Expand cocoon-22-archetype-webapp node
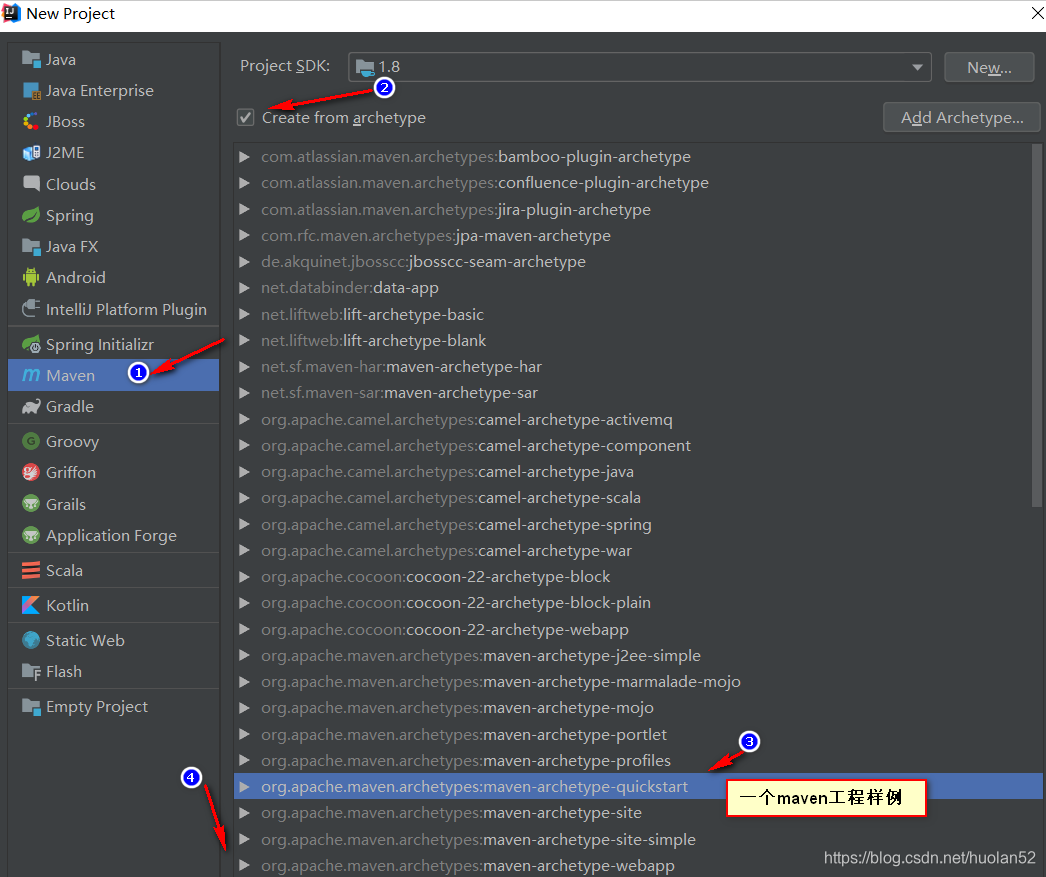Image resolution: width=1046 pixels, height=877 pixels. [x=245, y=630]
